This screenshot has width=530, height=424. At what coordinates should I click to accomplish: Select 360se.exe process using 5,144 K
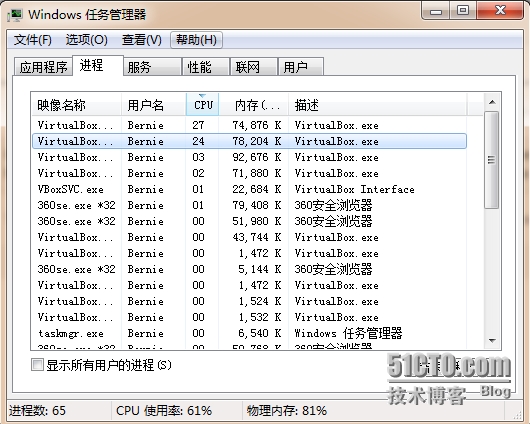coord(249,269)
